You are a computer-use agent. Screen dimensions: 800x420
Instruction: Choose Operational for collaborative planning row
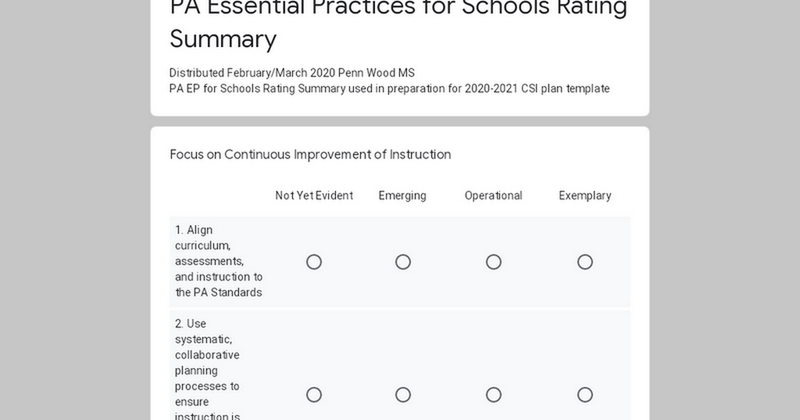pyautogui.click(x=494, y=395)
